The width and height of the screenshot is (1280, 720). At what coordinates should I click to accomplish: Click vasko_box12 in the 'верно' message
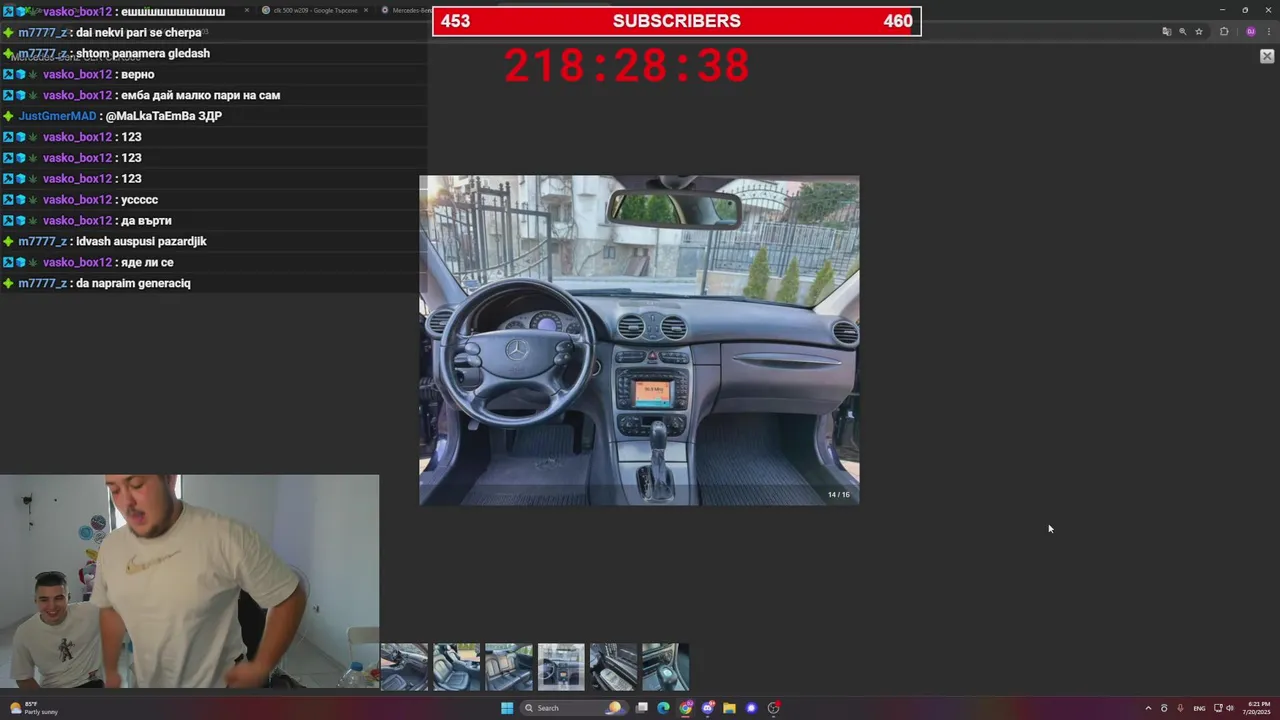pyautogui.click(x=77, y=74)
